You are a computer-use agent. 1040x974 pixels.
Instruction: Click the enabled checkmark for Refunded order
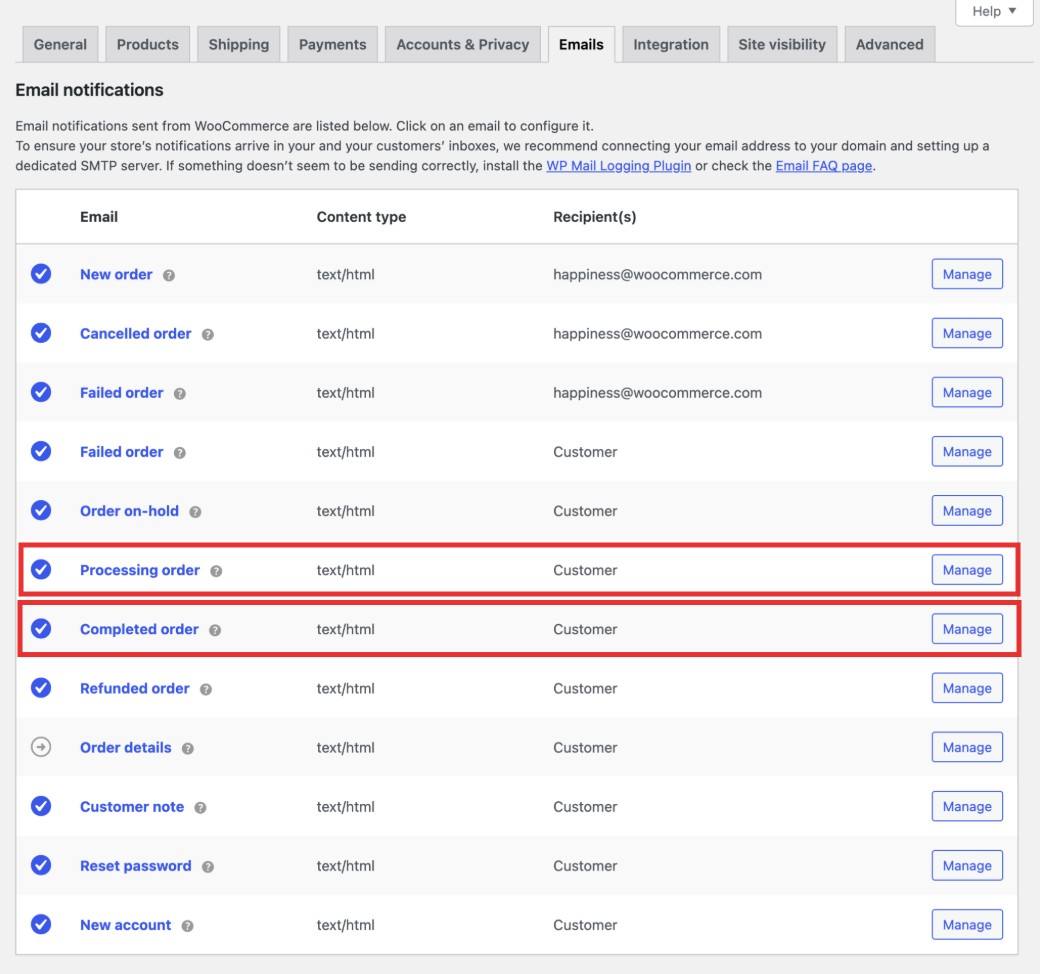click(41, 687)
